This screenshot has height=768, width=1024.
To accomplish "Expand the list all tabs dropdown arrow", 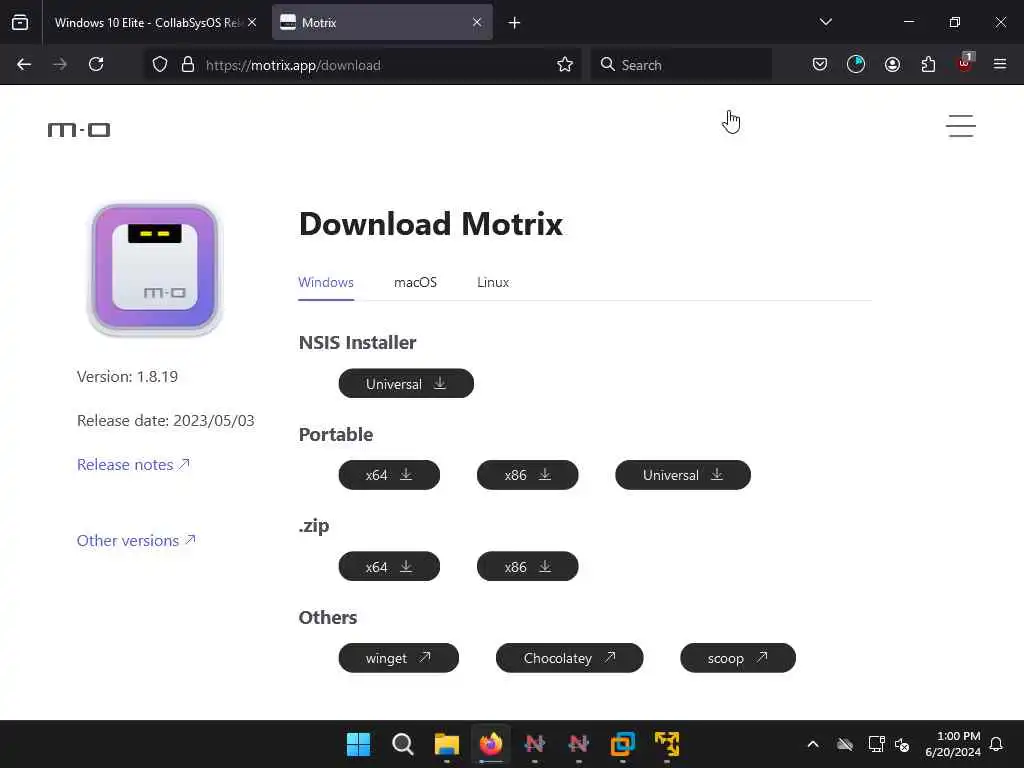I will tap(826, 22).
